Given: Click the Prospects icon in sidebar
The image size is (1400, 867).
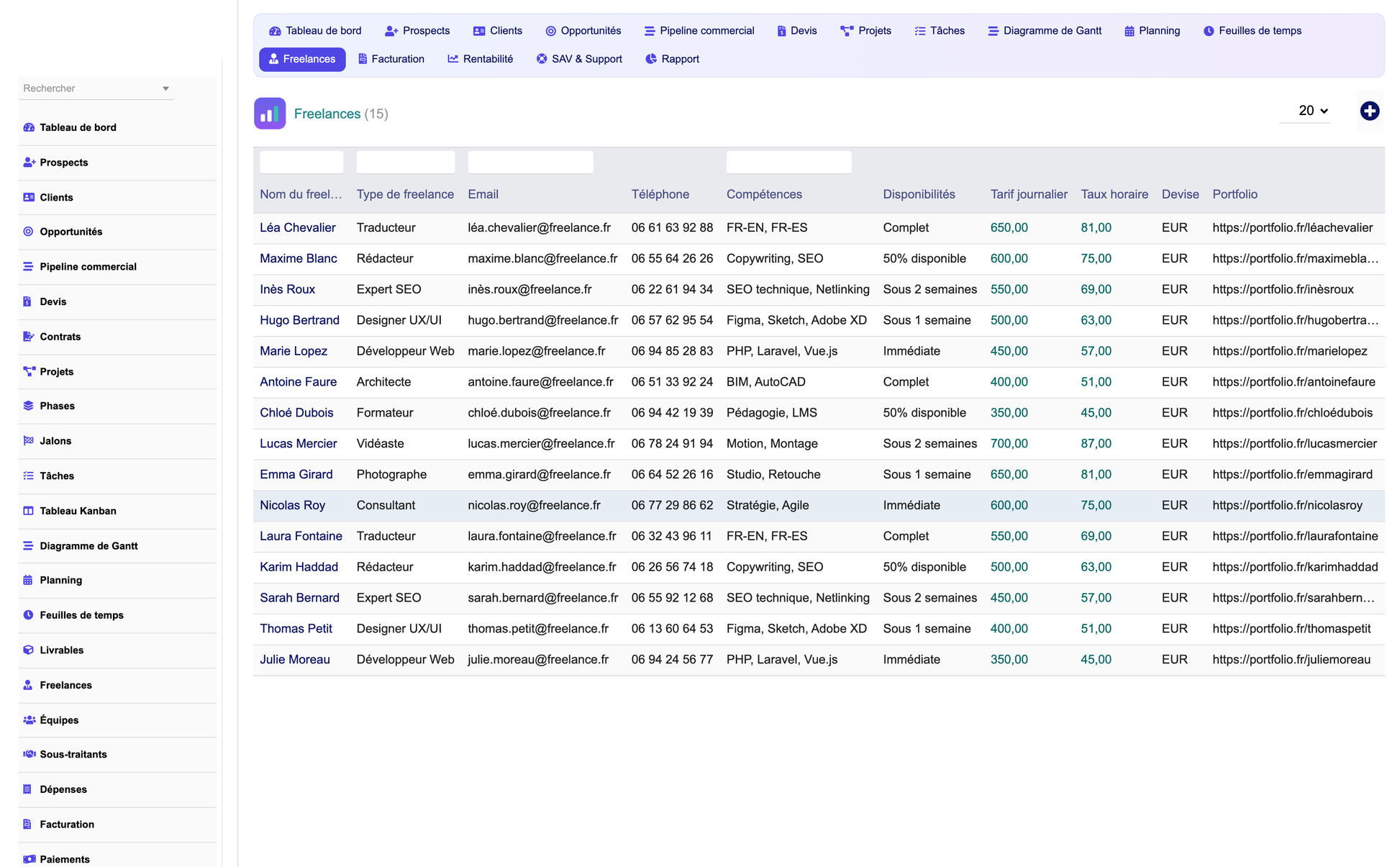Looking at the screenshot, I should (29, 163).
